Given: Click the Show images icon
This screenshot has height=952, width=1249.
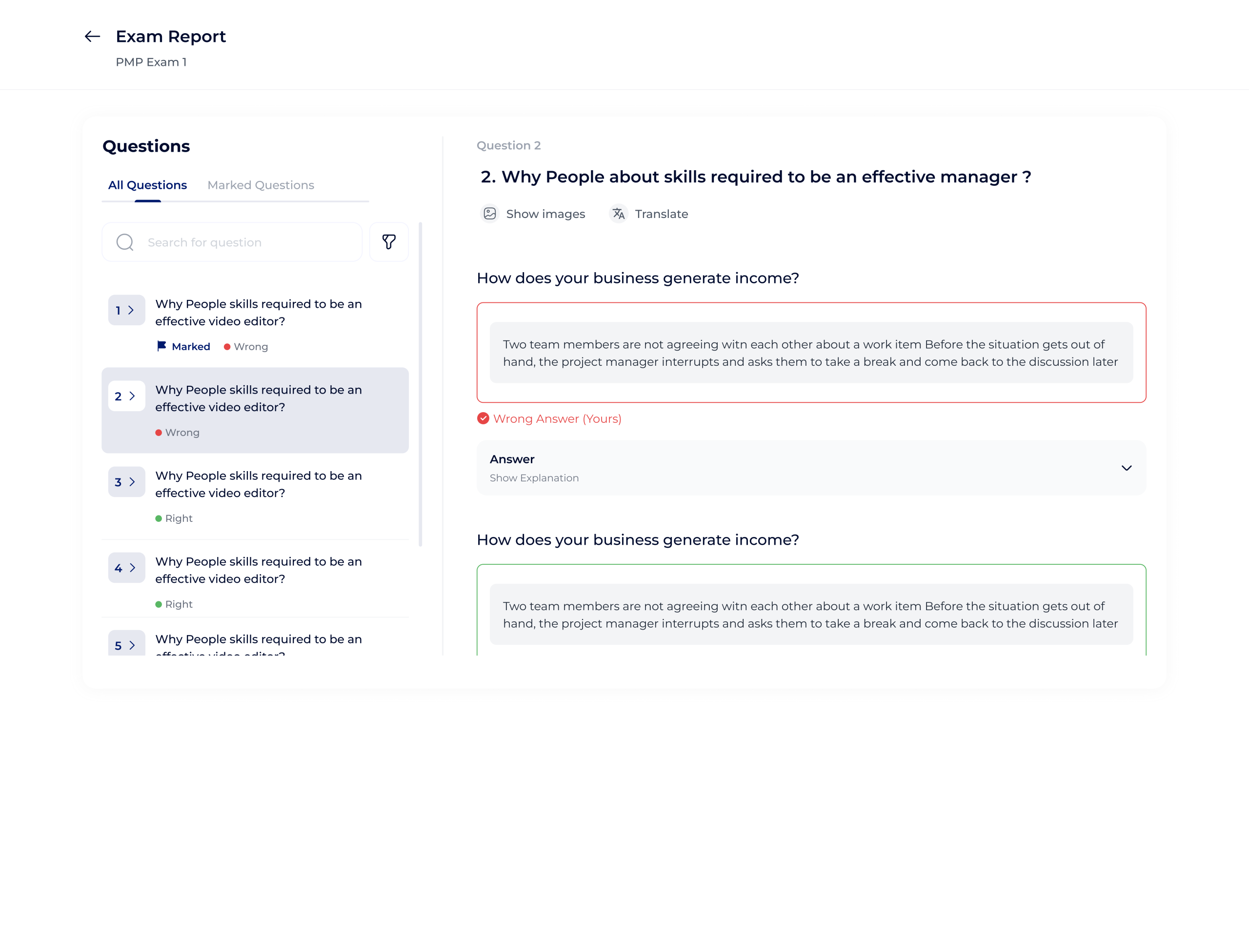Looking at the screenshot, I should click(490, 214).
